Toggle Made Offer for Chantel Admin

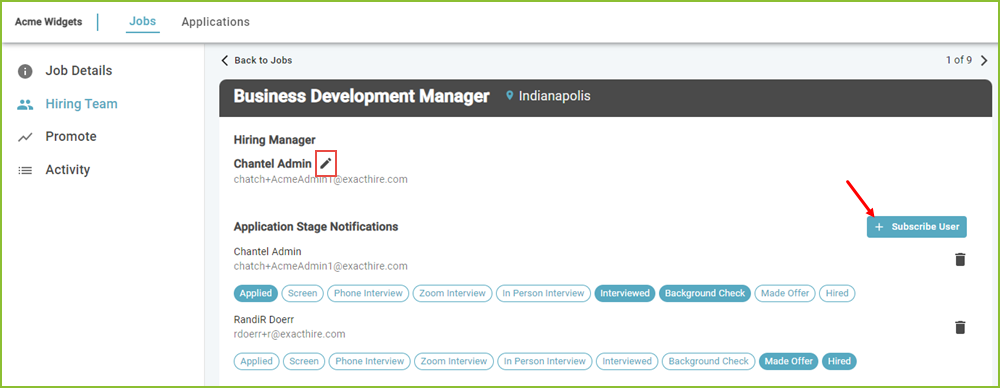tap(785, 294)
